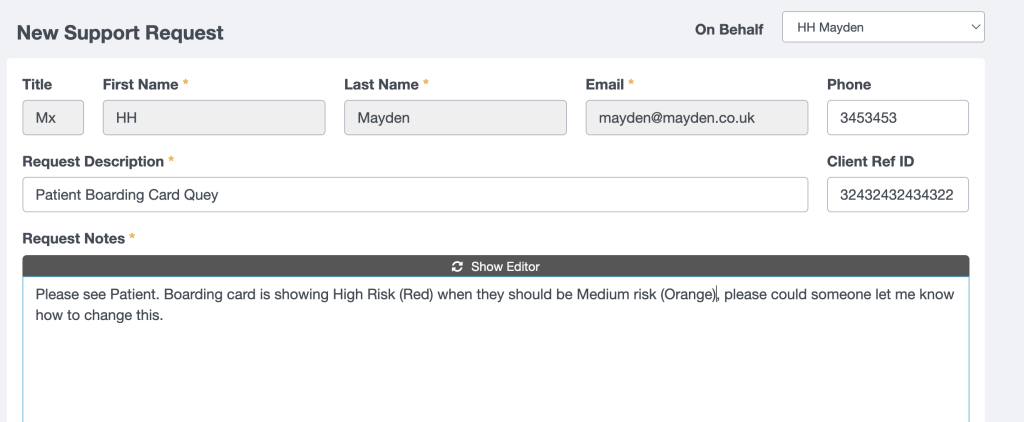Focus the Email field with mayden@mayden.co.uk
The width and height of the screenshot is (1024, 422).
(x=696, y=118)
